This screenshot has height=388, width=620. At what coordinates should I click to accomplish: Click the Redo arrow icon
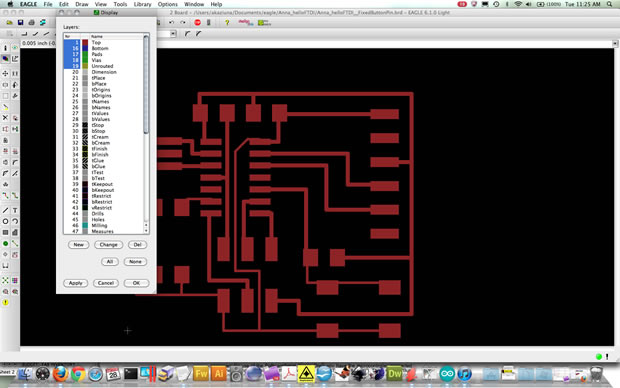click(182, 23)
